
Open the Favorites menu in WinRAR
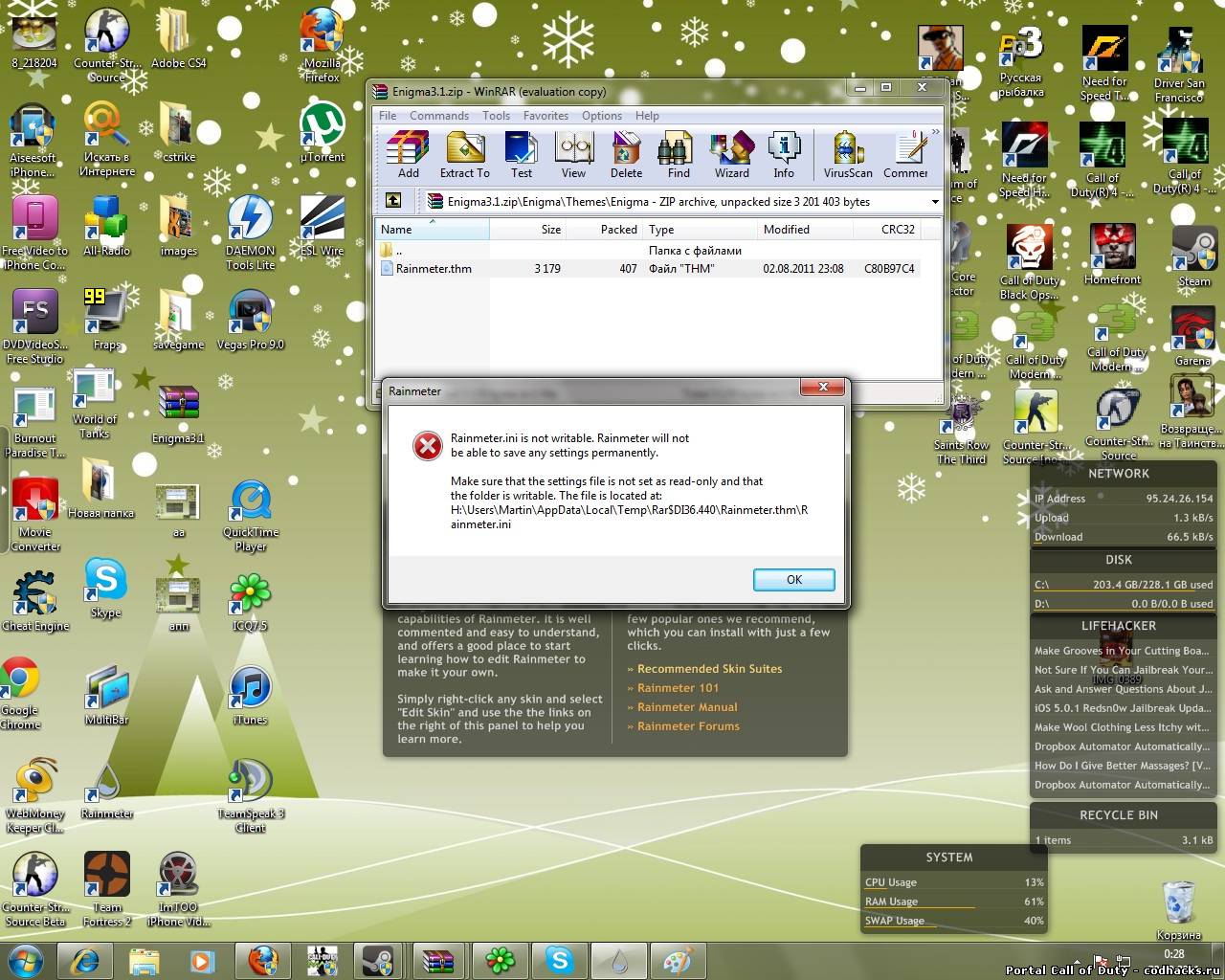(x=546, y=116)
